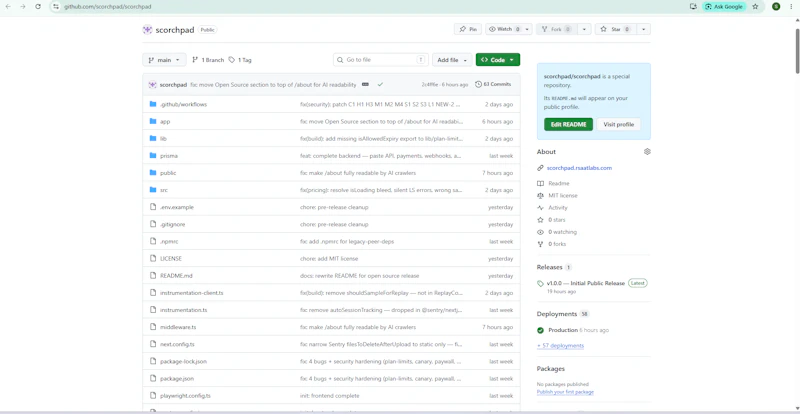View the MIT license link
This screenshot has width=800, height=414.
click(563, 196)
